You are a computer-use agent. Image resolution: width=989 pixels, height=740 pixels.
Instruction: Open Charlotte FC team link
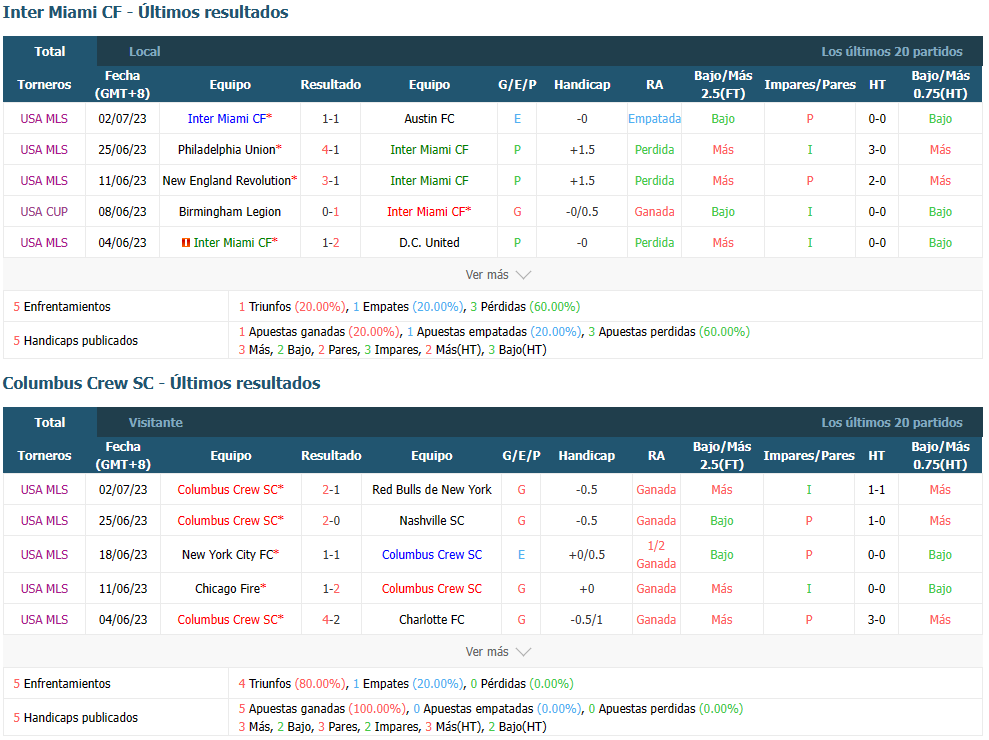[432, 620]
